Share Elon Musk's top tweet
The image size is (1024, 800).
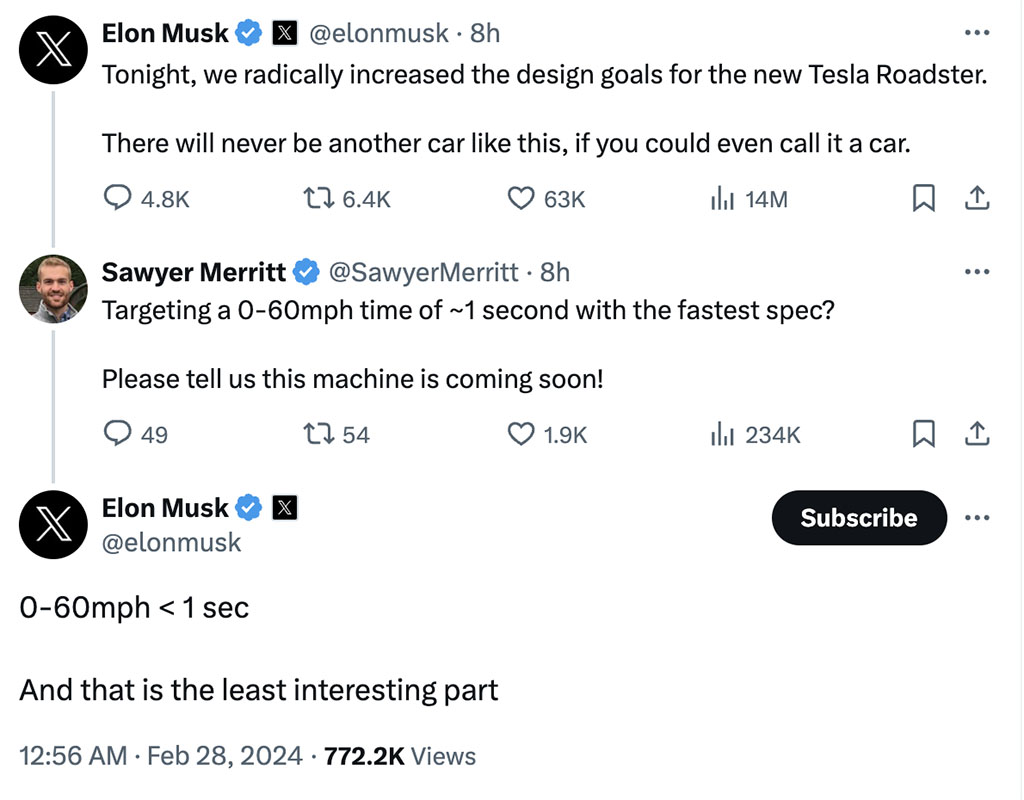pyautogui.click(x=976, y=199)
